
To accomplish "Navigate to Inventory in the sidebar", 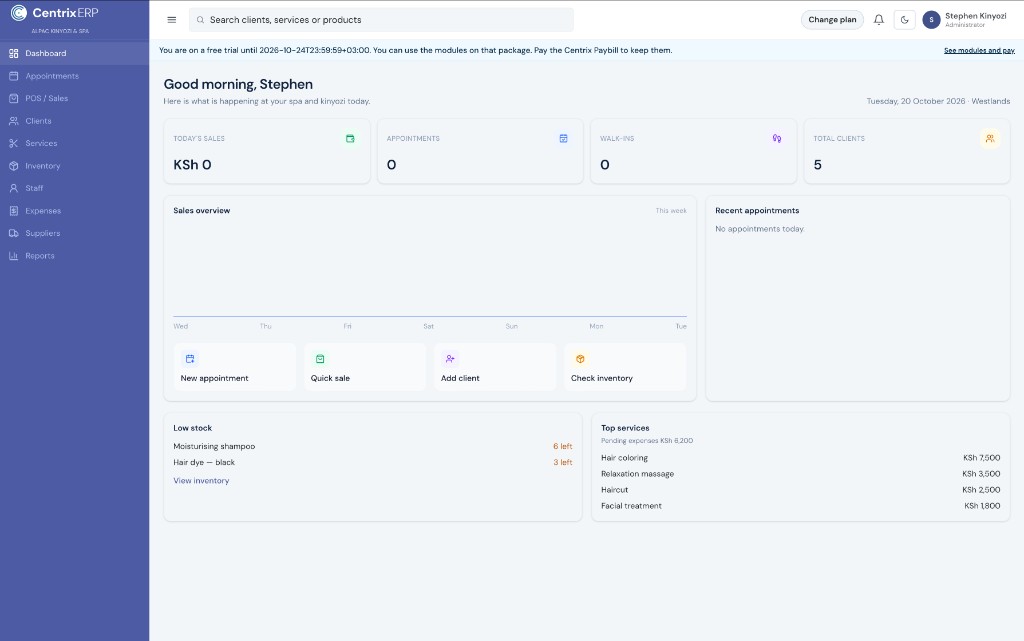I will click(74, 166).
